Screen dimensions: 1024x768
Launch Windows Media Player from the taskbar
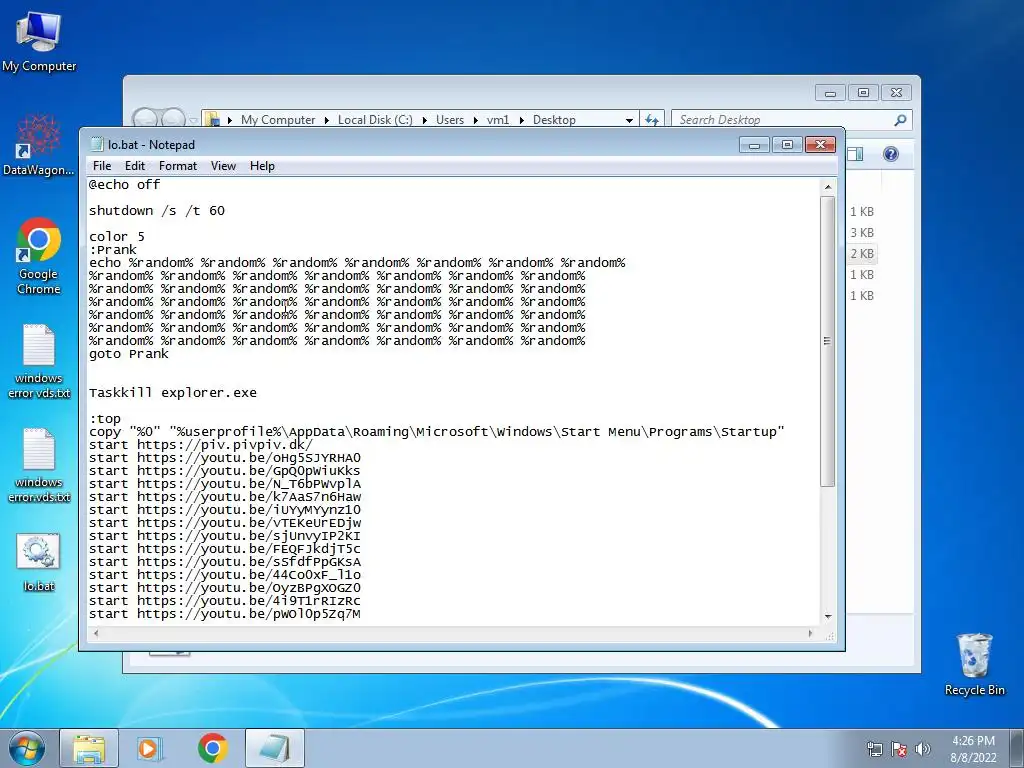(x=150, y=748)
